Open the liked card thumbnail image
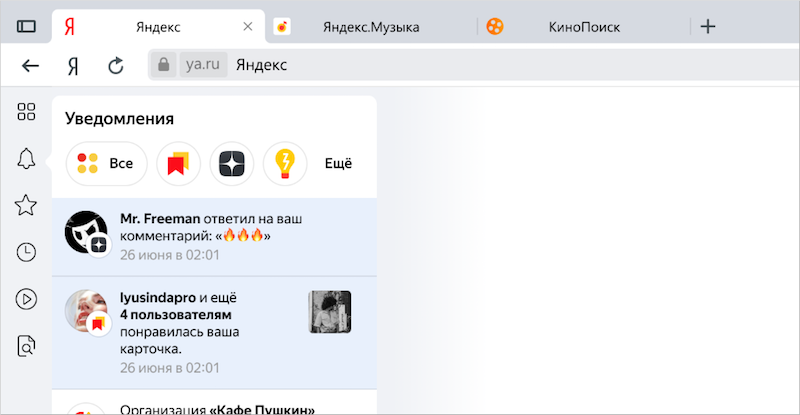 point(330,312)
